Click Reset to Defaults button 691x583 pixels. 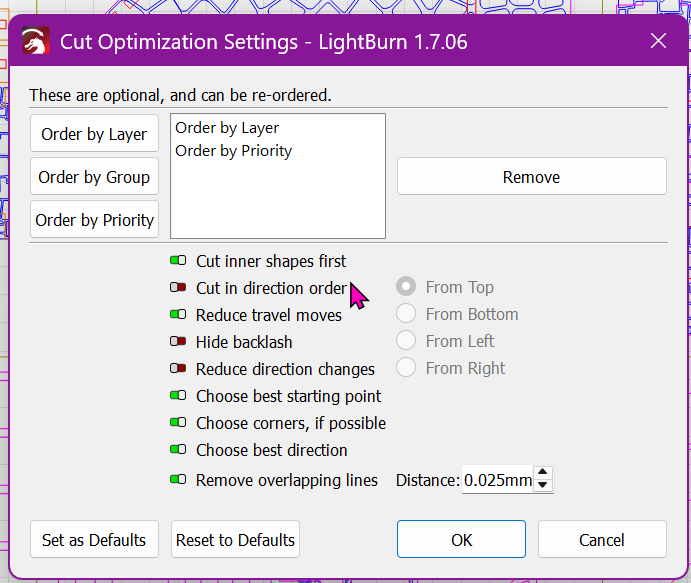pyautogui.click(x=235, y=539)
